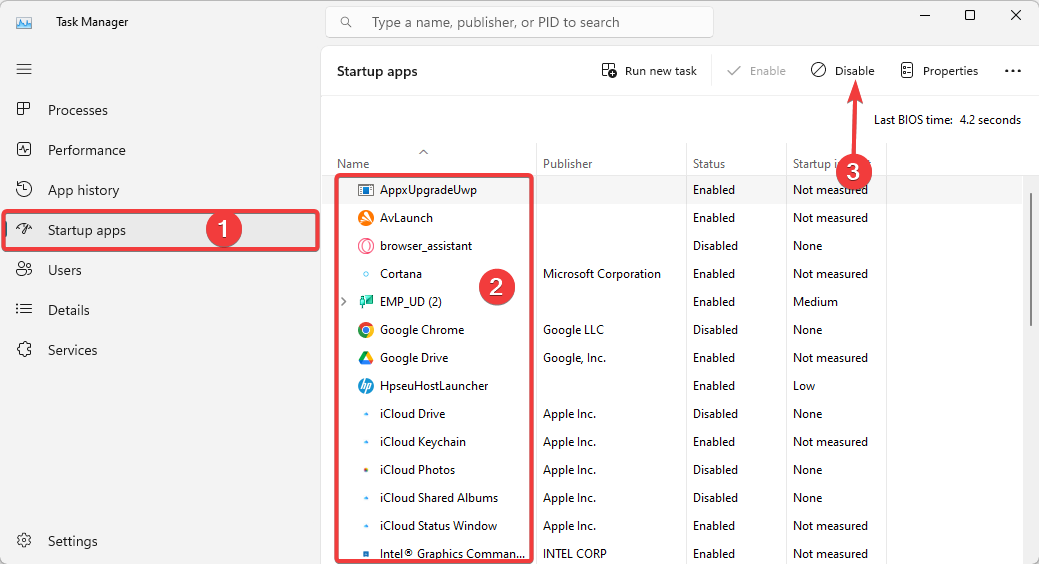Select the AvLaunch row
1039x564 pixels.
point(671,218)
